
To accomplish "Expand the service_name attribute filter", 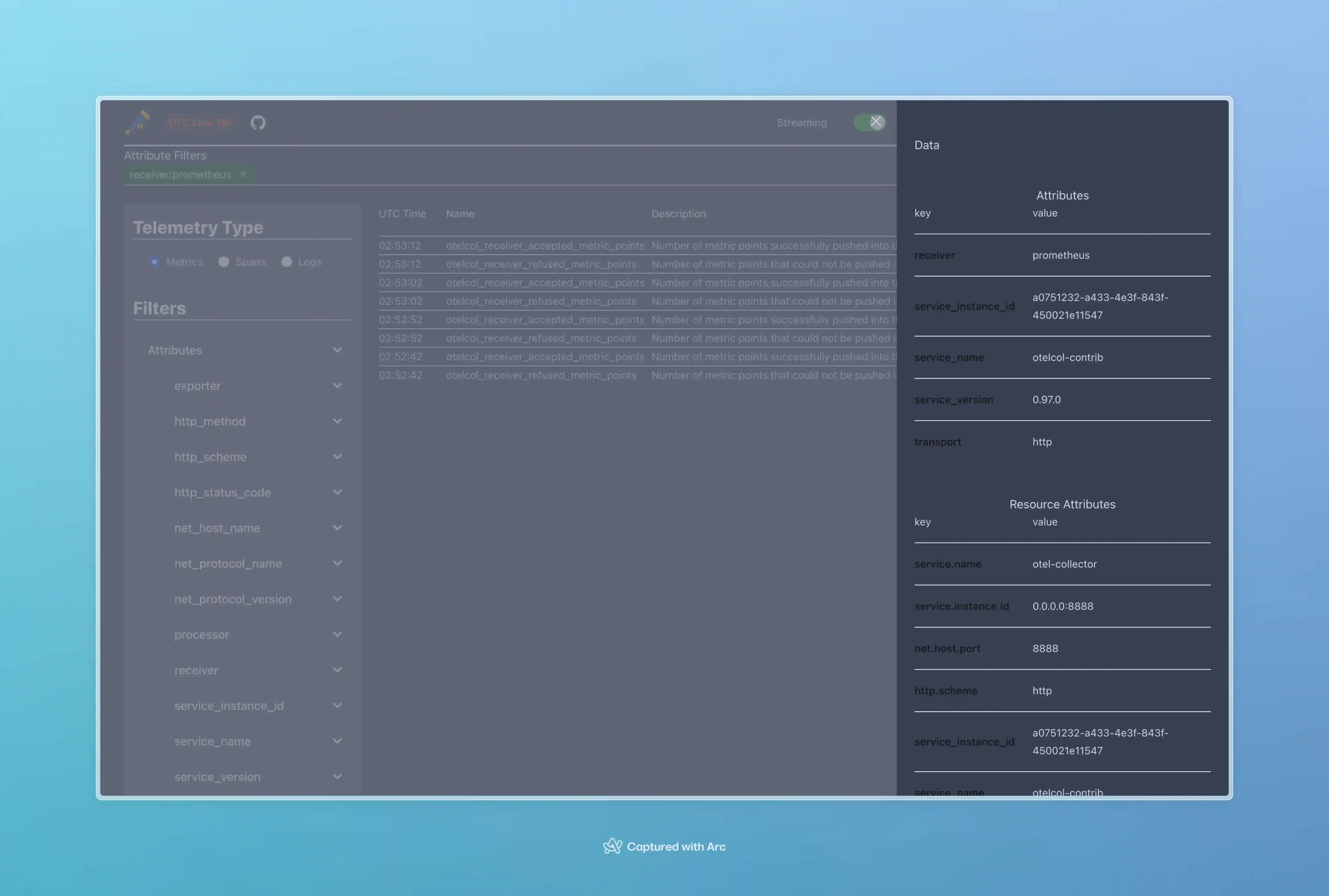I will [x=337, y=741].
